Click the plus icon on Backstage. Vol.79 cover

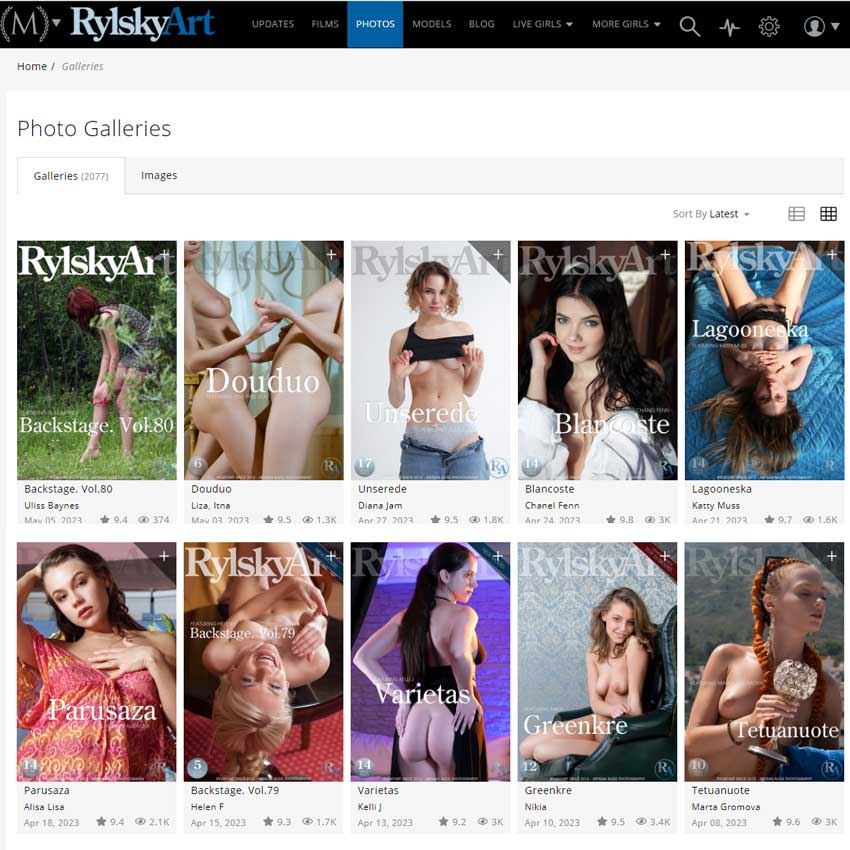click(331, 556)
